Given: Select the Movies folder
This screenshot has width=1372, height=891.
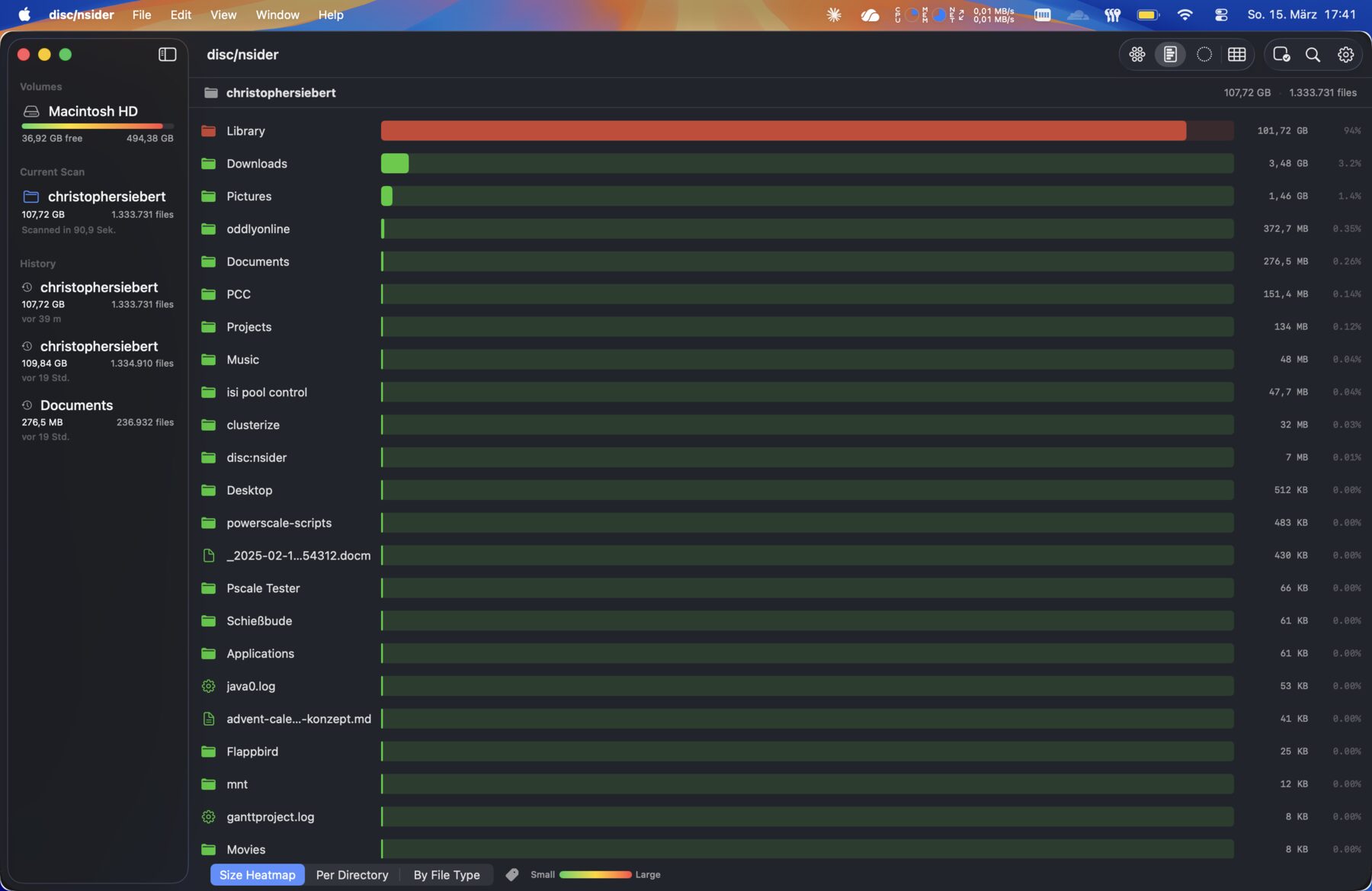Looking at the screenshot, I should click(x=781, y=849).
